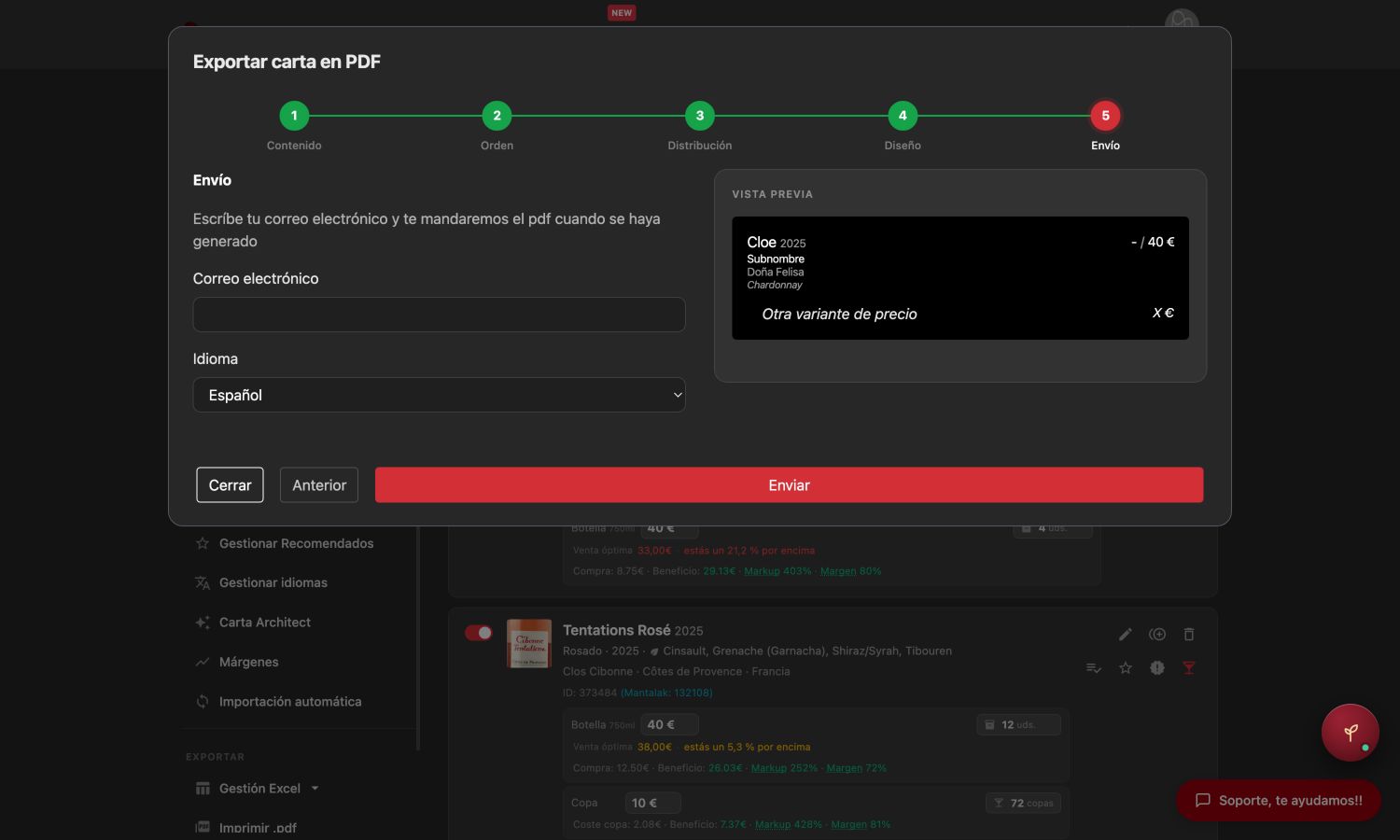Viewport: 1400px width, 840px height.
Task: Focus the Correo electrónico input field
Action: [x=439, y=315]
